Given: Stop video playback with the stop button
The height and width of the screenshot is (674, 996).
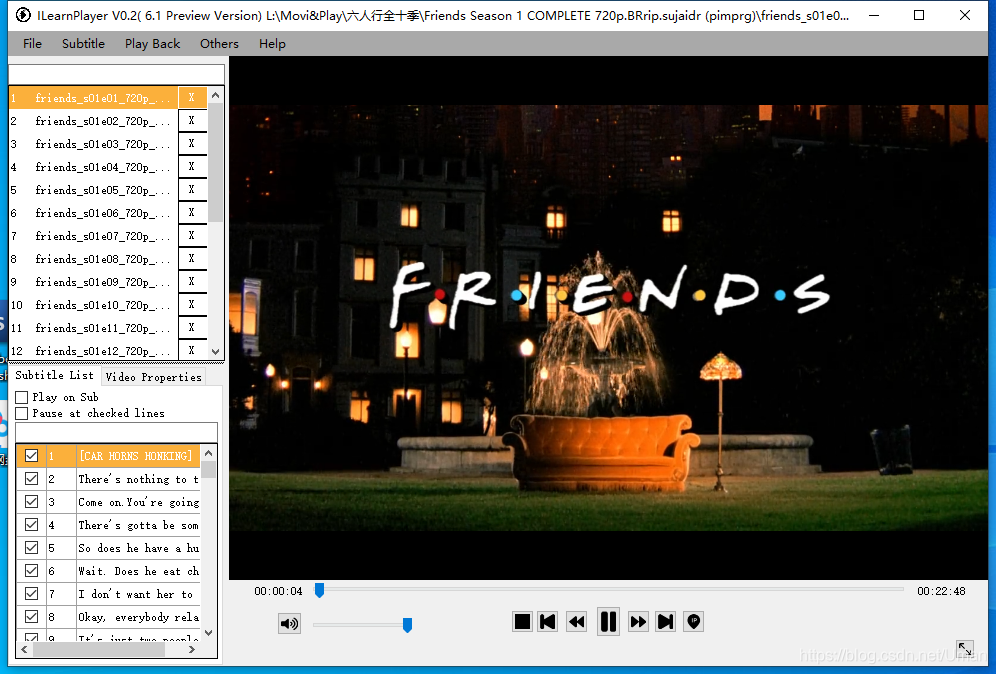Looking at the screenshot, I should tap(522, 621).
